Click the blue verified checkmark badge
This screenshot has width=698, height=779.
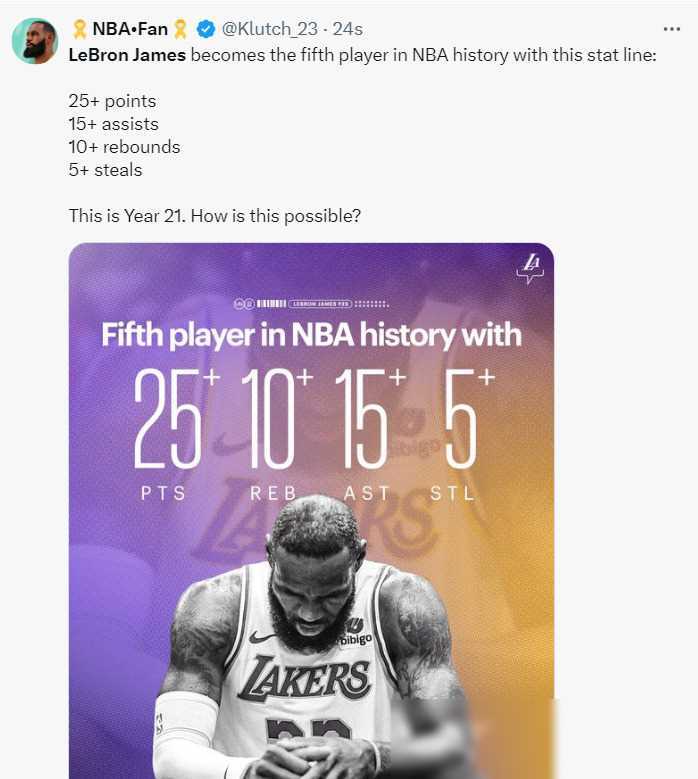(206, 29)
